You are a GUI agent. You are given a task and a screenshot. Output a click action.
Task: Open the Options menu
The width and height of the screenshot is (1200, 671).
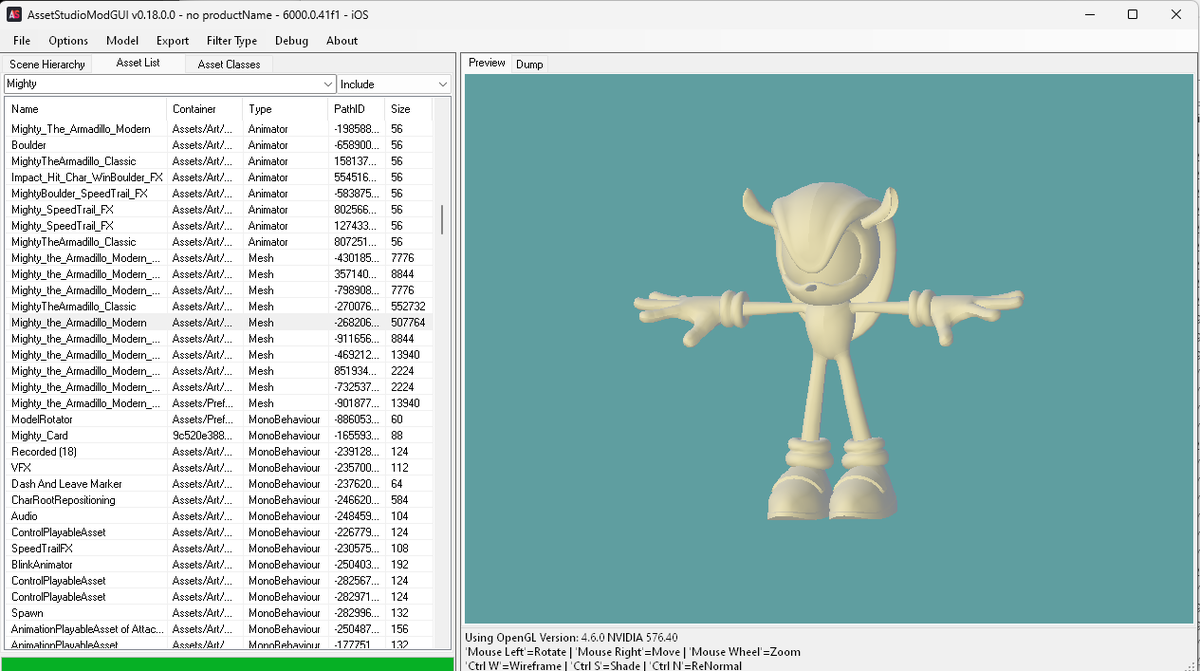68,40
